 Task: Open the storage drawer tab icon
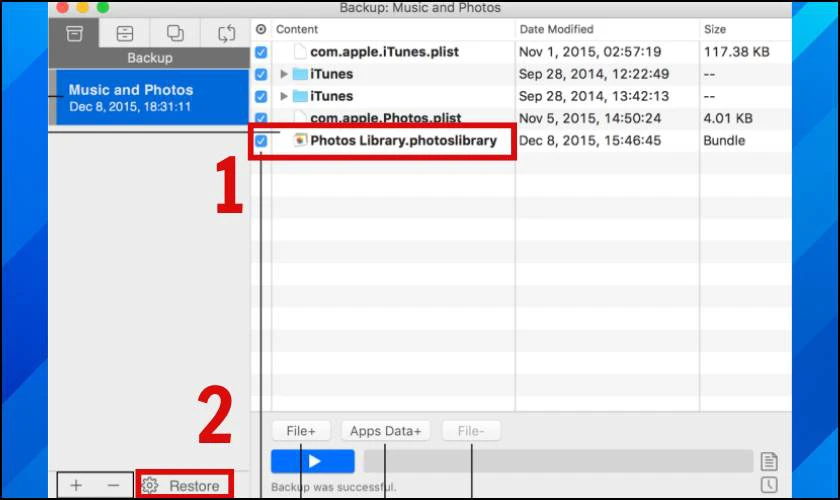(125, 34)
